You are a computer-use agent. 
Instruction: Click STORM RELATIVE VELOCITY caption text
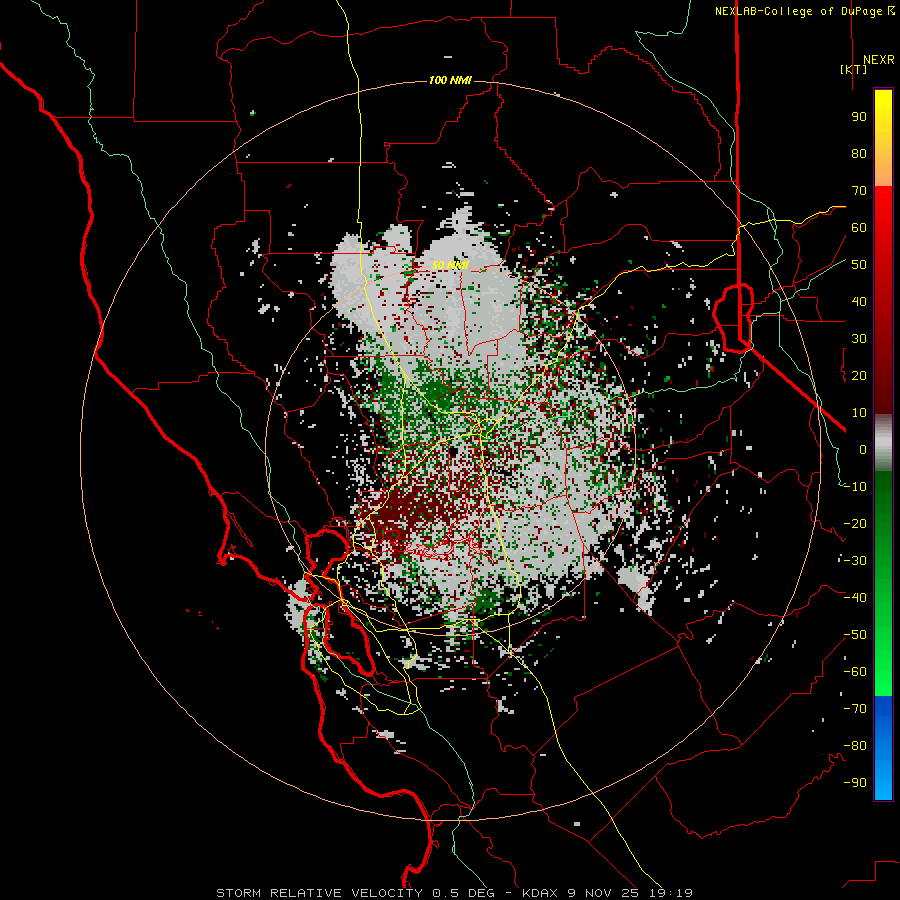(319, 893)
